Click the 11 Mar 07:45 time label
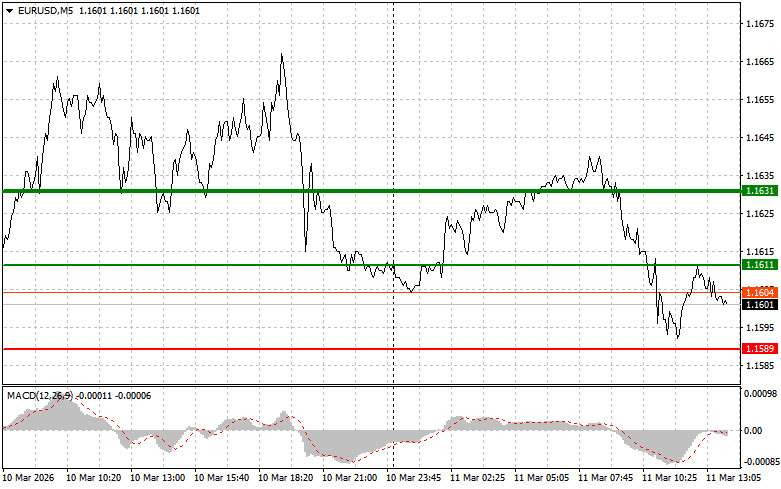Viewport: 781px width, 489px height. (x=605, y=478)
